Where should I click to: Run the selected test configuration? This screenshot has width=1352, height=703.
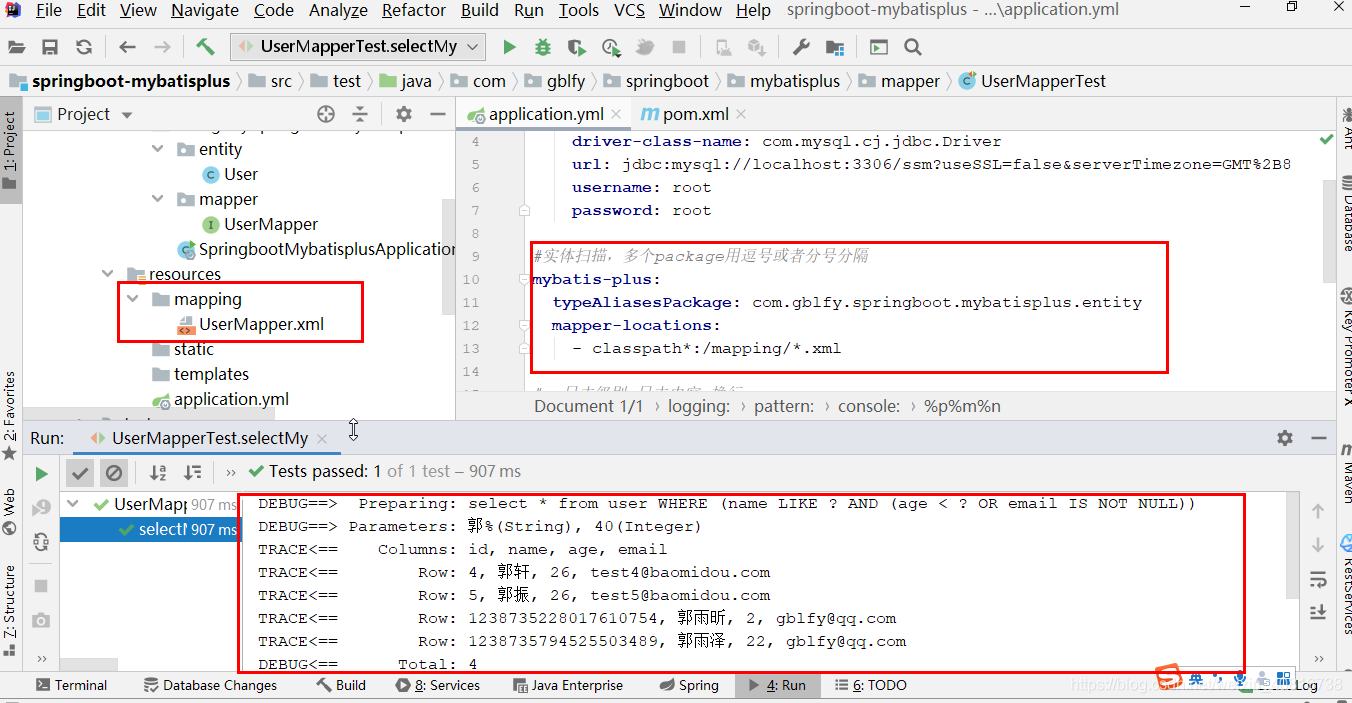509,46
